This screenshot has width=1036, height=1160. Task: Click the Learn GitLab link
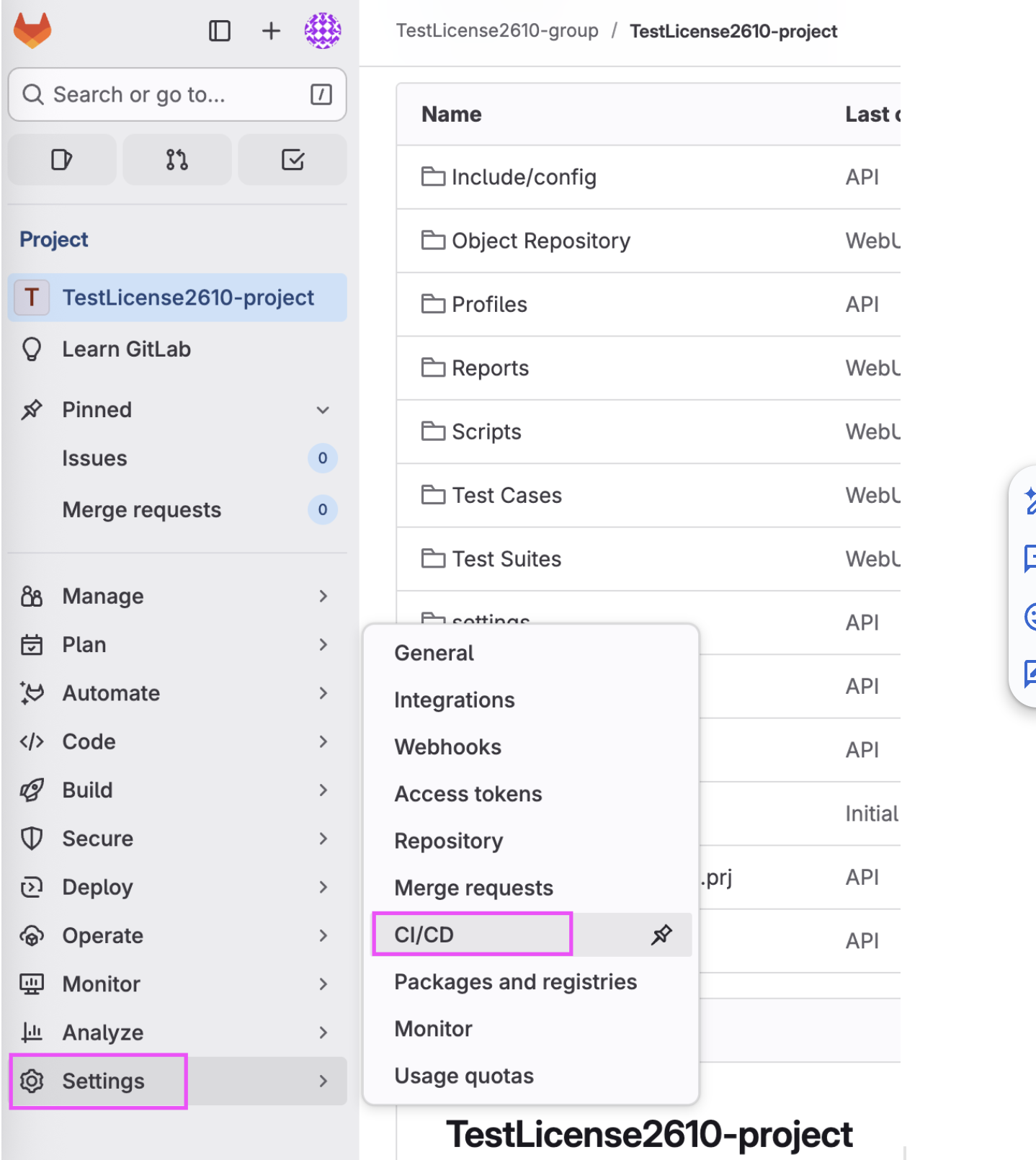[127, 349]
